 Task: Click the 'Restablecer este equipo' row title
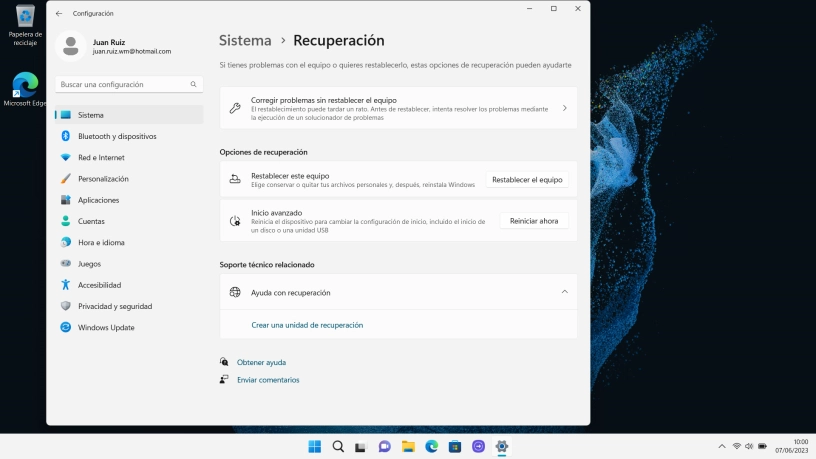(290, 176)
